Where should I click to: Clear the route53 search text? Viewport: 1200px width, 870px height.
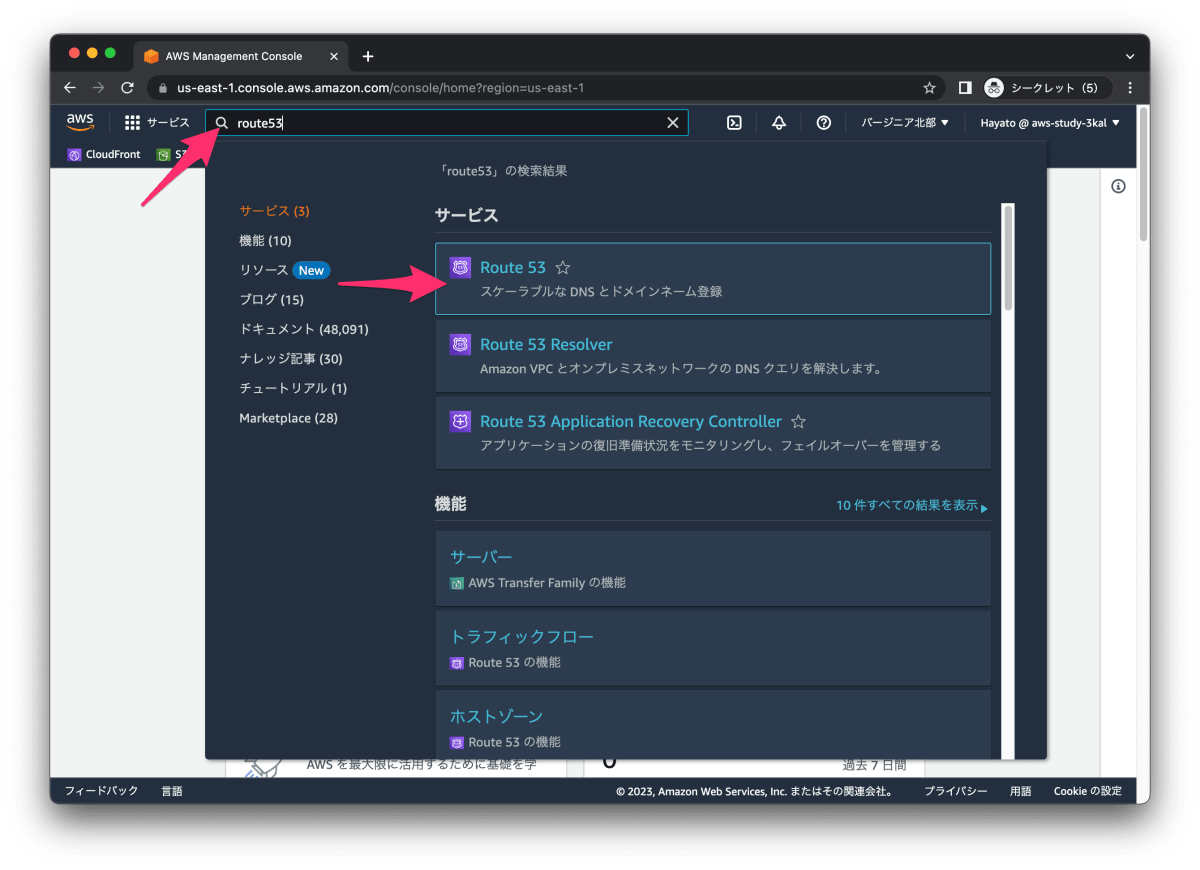point(673,123)
